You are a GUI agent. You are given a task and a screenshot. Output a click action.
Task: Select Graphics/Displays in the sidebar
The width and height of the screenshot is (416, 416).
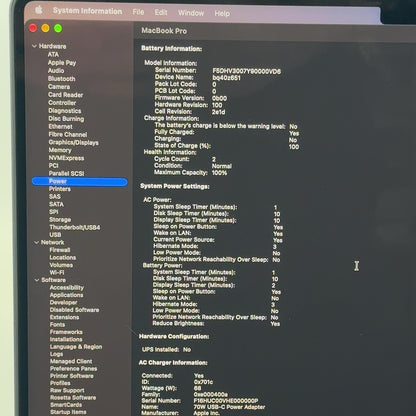(x=73, y=142)
